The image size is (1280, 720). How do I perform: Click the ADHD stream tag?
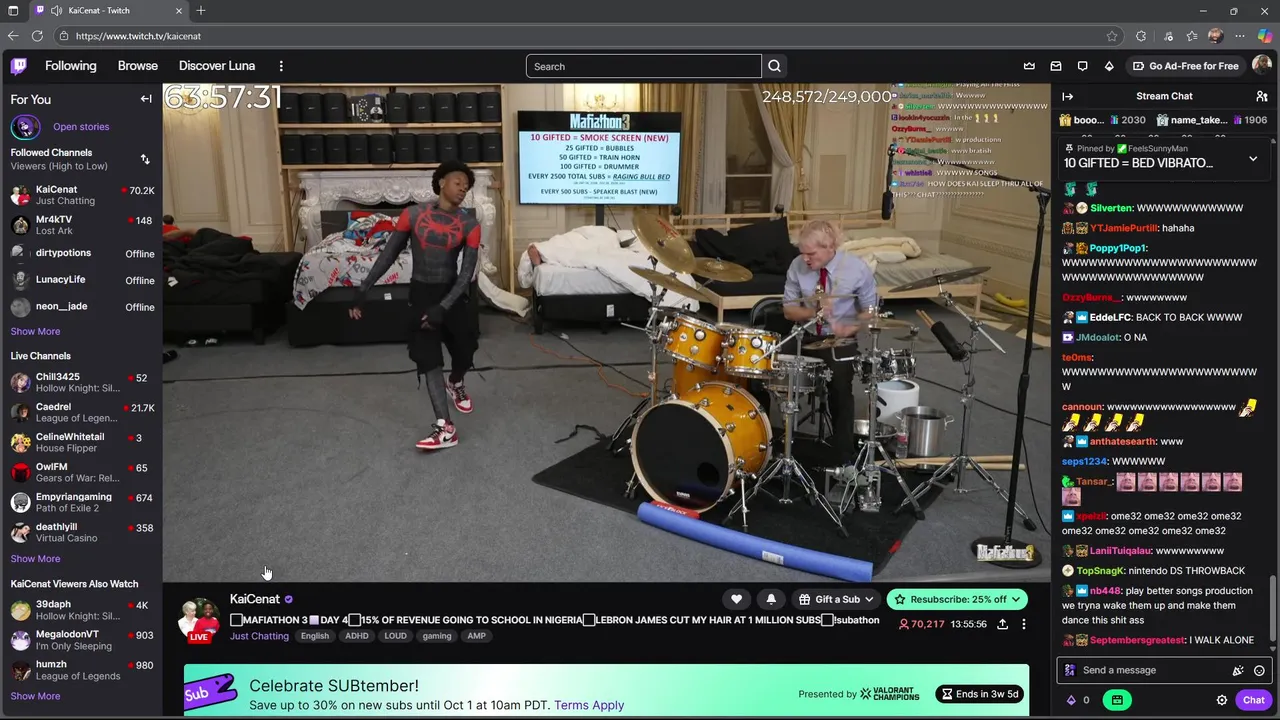357,636
